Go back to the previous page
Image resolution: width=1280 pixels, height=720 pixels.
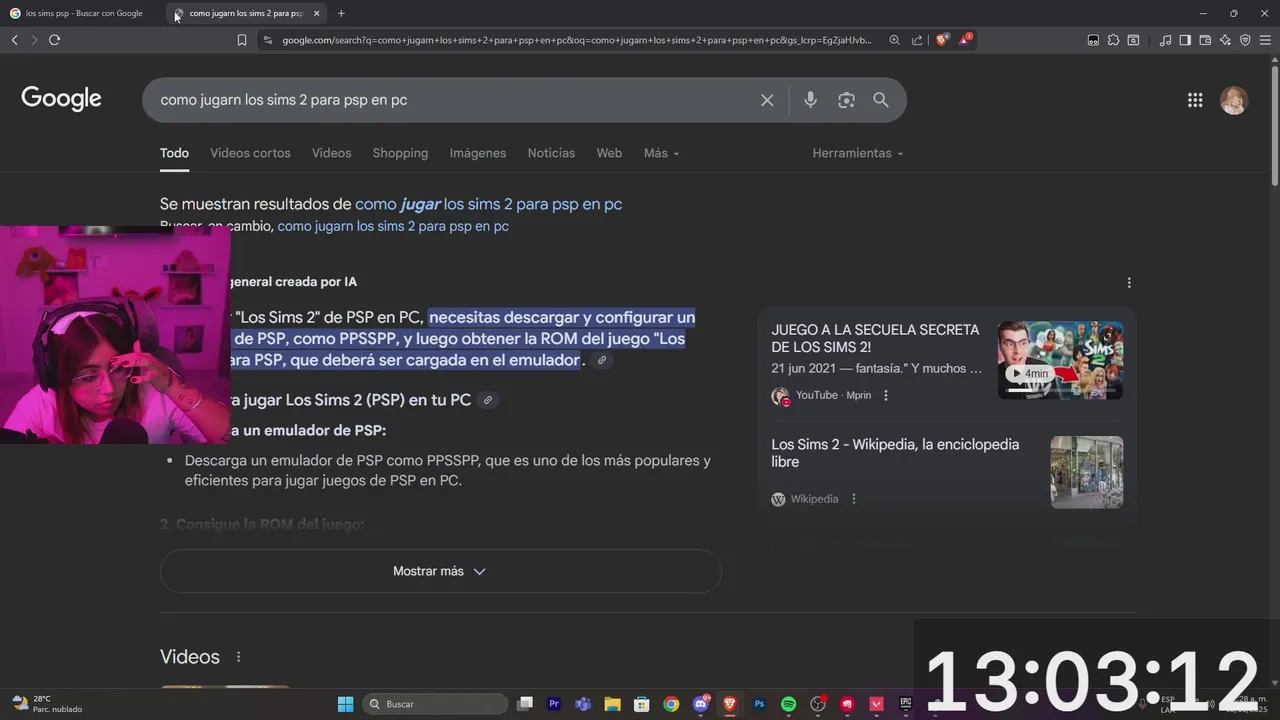14,40
